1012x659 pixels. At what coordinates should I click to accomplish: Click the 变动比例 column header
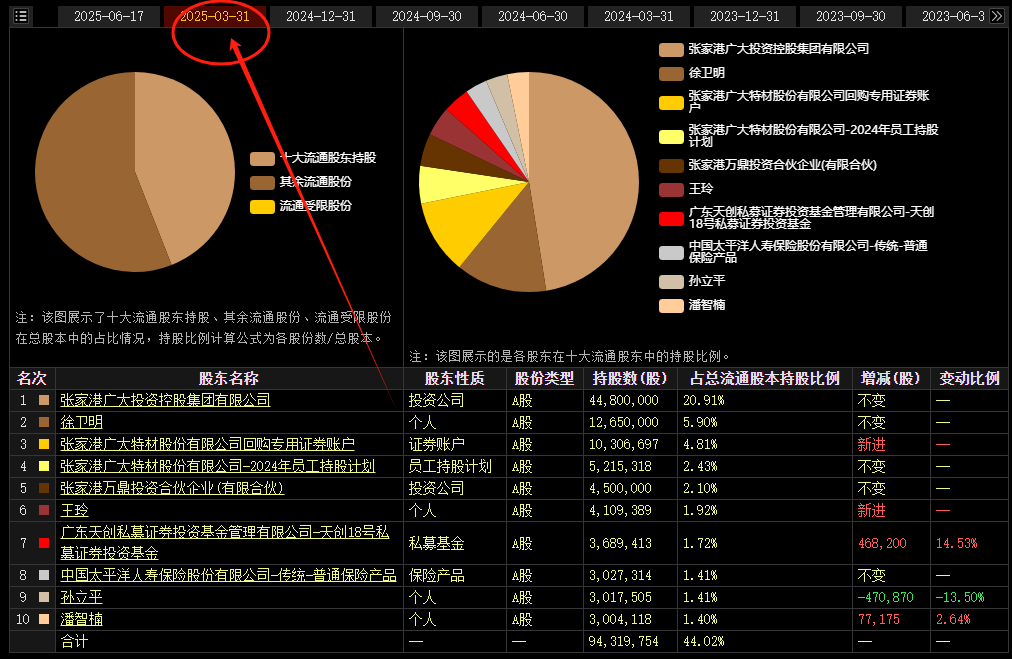[x=969, y=378]
